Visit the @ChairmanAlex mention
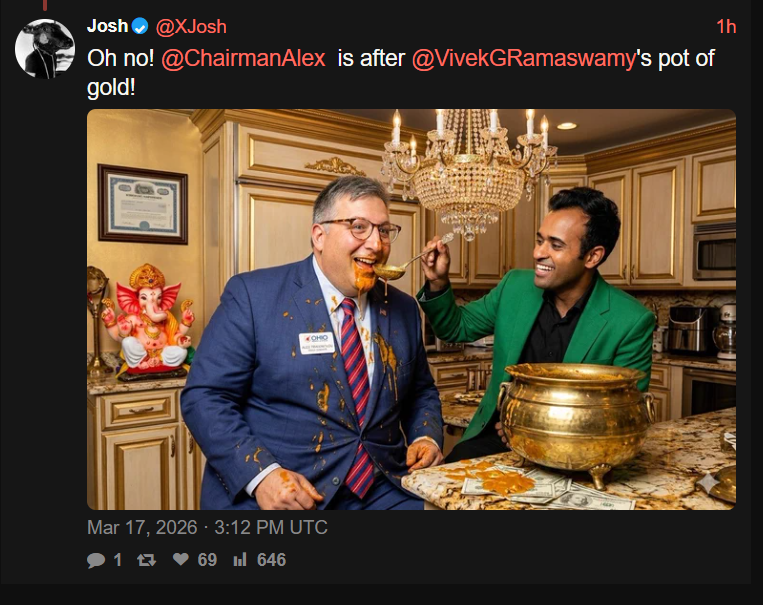Screen dimensions: 763x605 pos(243,58)
